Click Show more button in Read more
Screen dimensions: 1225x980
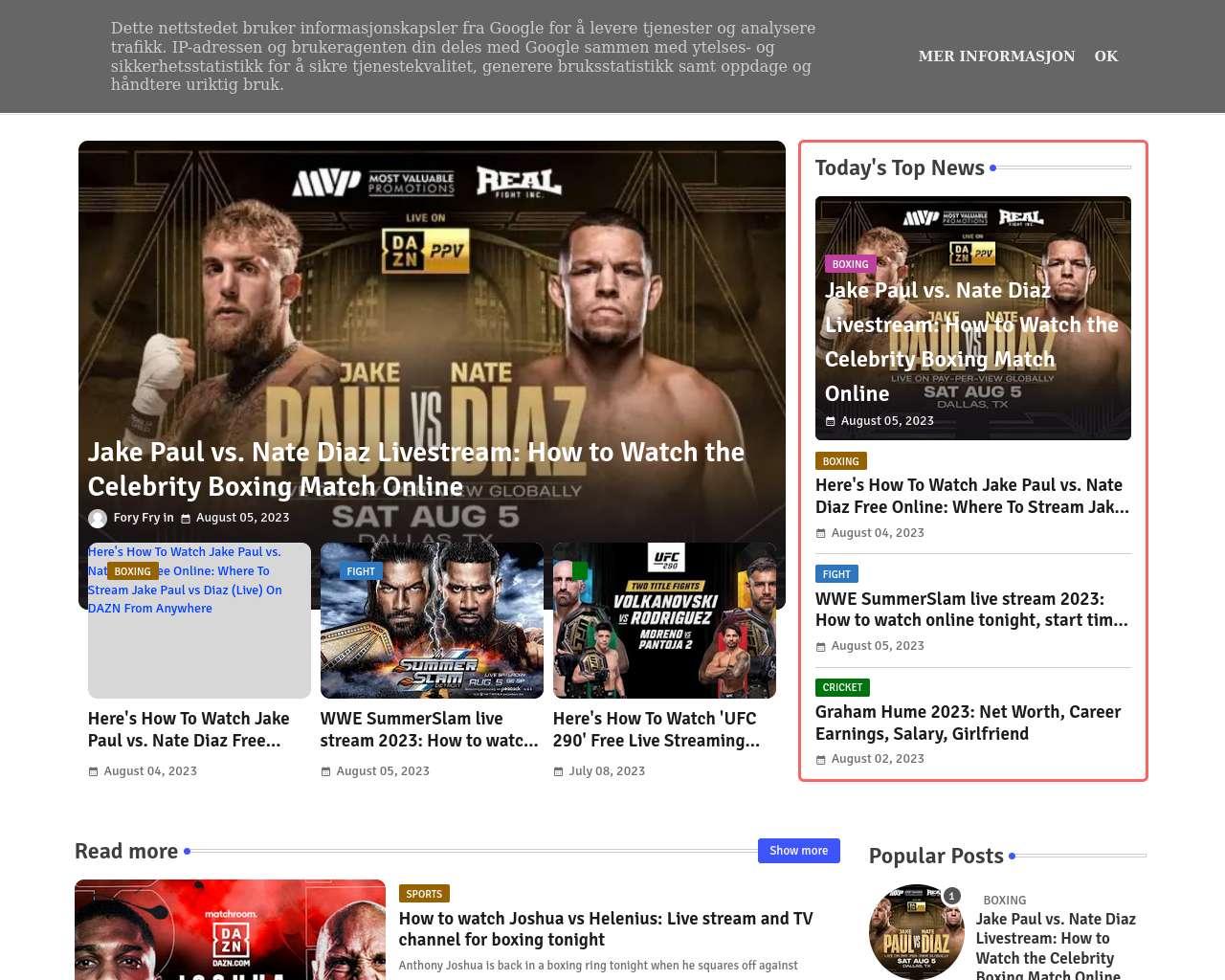(798, 851)
